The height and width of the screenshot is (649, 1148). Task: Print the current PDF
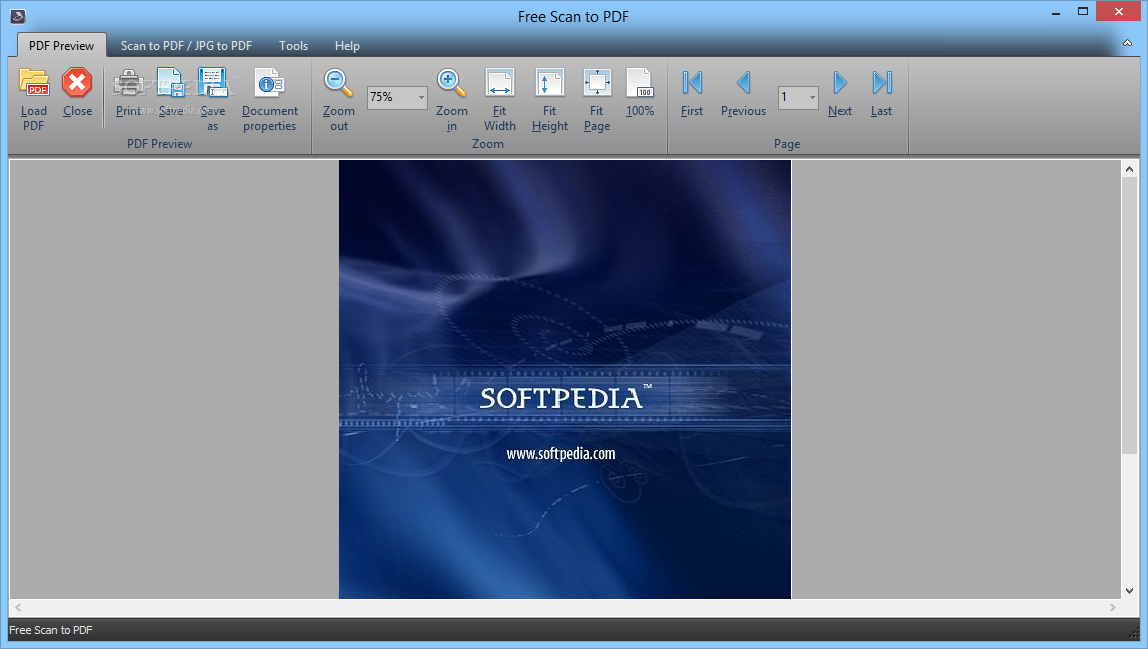click(128, 93)
